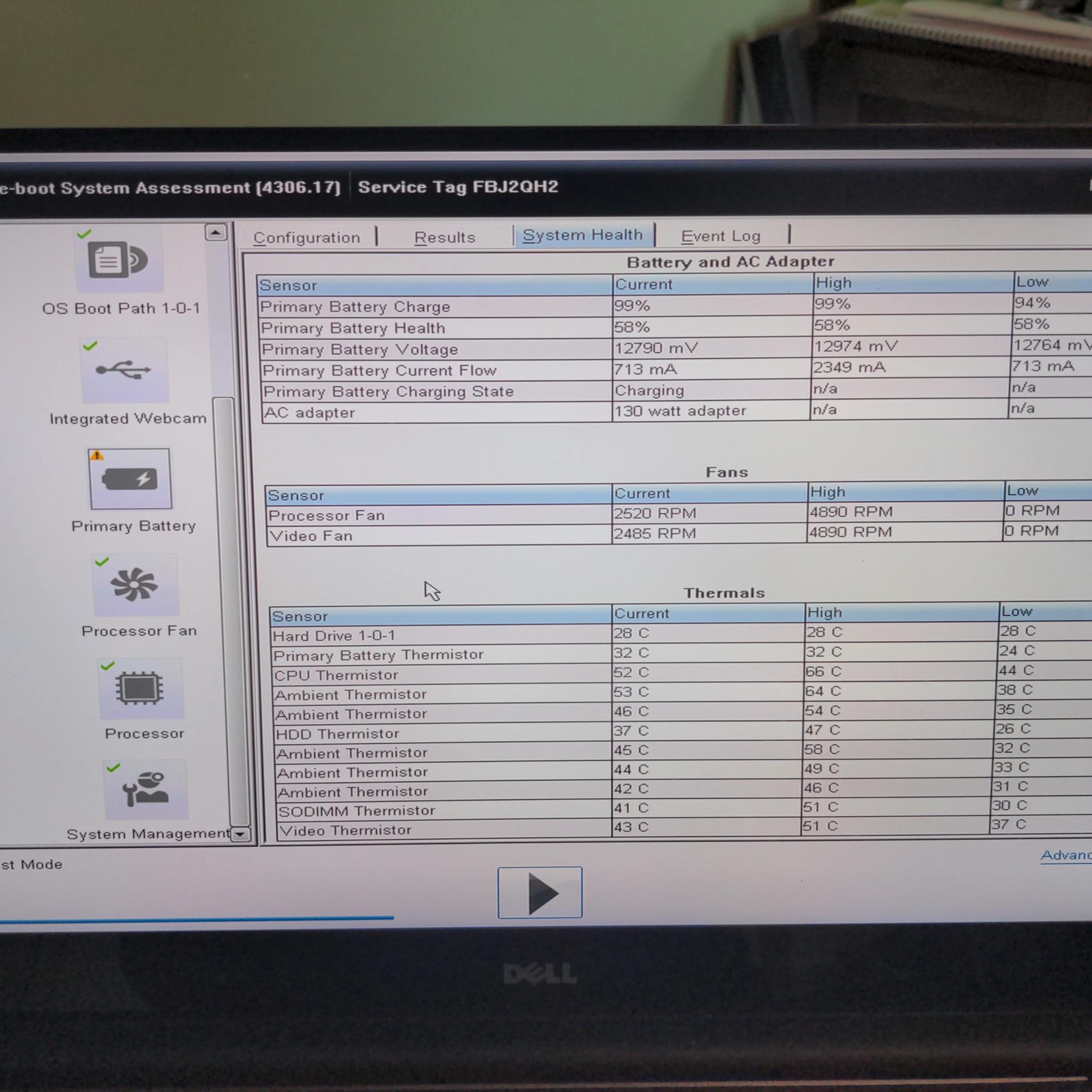This screenshot has height=1092, width=1092.
Task: Select the Integrated Webcam USB icon
Action: (x=125, y=370)
